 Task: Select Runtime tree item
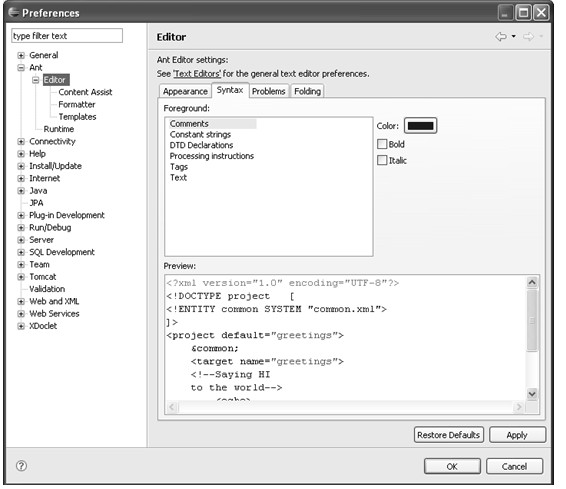(x=58, y=129)
